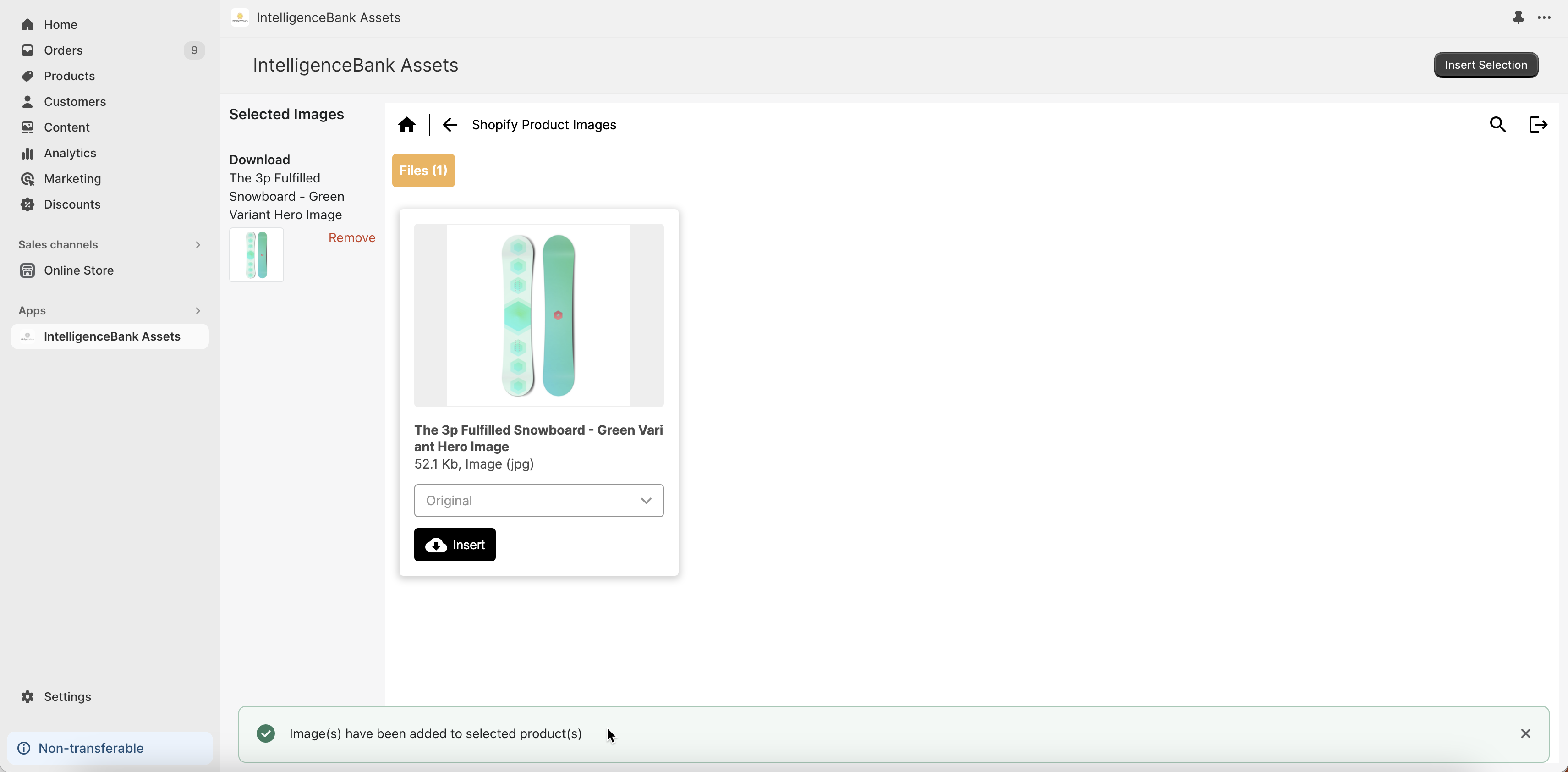Open the Non-transferable info notice
The height and width of the screenshot is (772, 1568).
91,748
